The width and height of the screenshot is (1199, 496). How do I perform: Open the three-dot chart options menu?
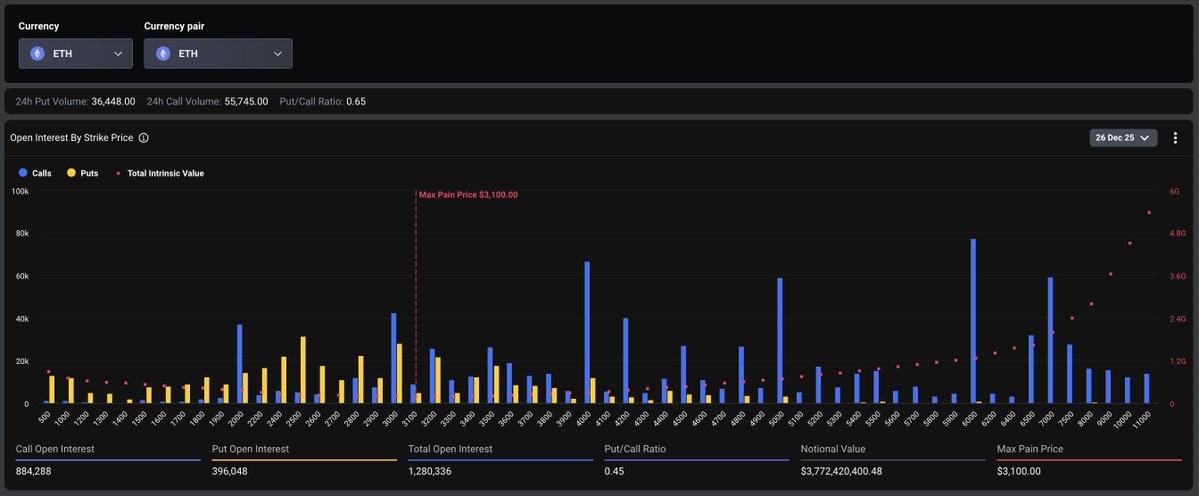(x=1175, y=138)
